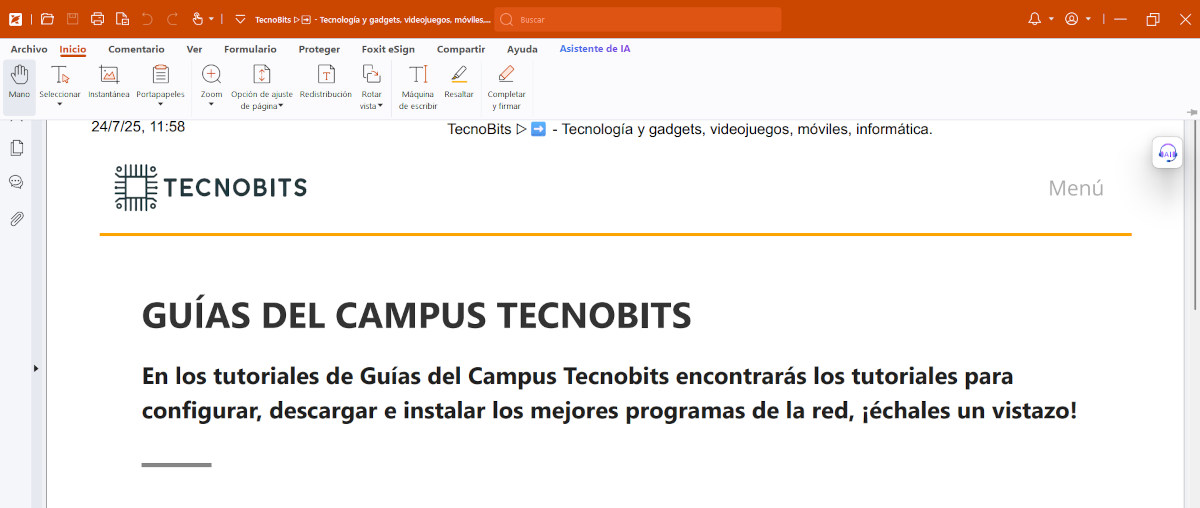Viewport: 1200px width, 508px height.
Task: Expand Opción de ajuste de página arrow
Action: [x=281, y=106]
